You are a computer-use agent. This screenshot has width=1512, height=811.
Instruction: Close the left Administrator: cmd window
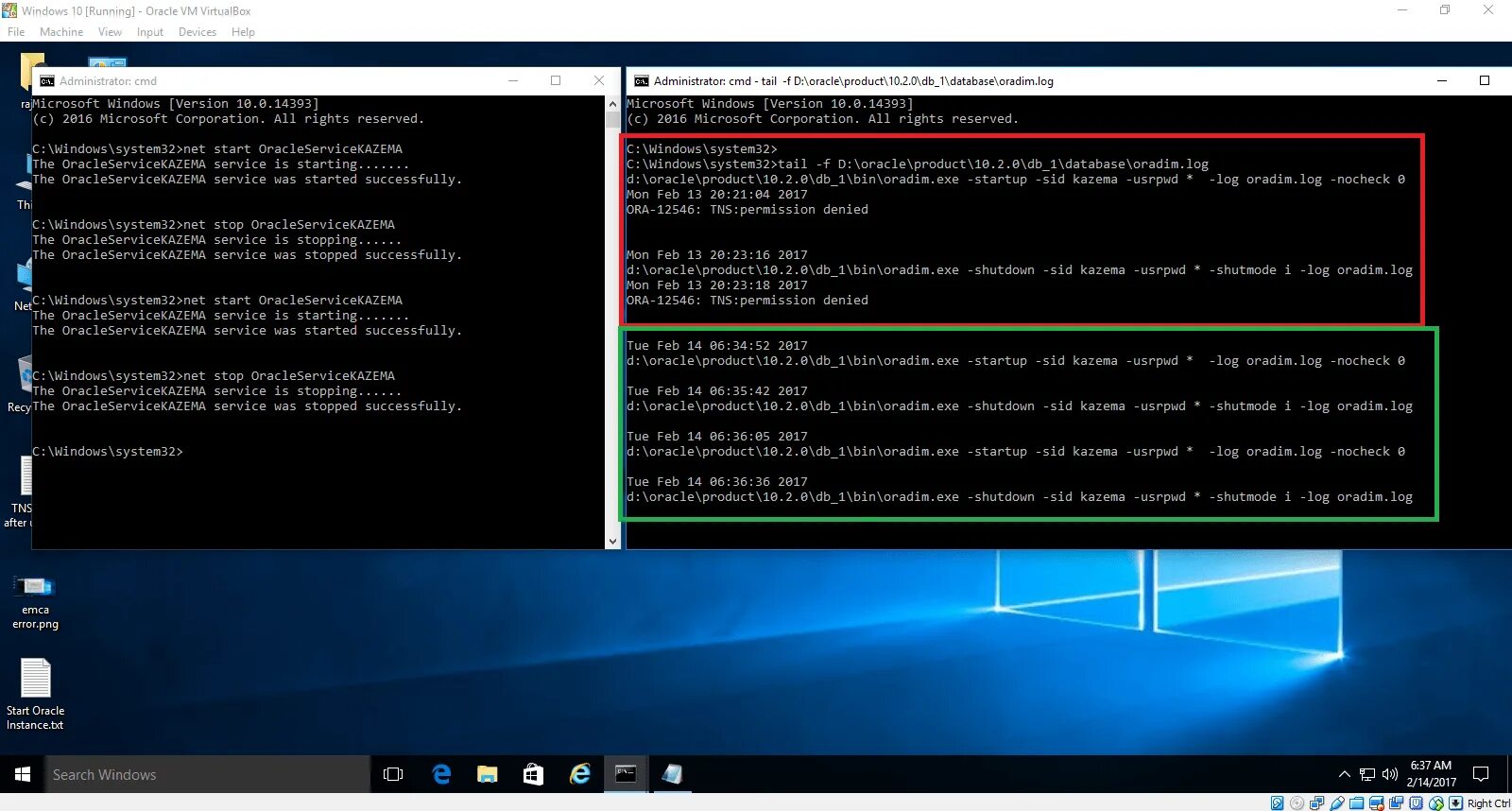click(598, 81)
